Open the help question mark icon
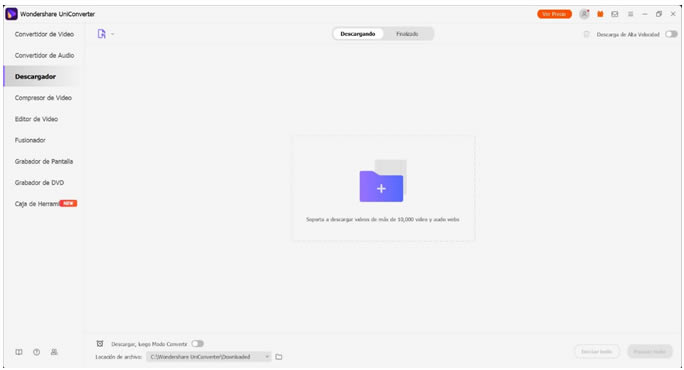684x370 pixels. point(37,352)
